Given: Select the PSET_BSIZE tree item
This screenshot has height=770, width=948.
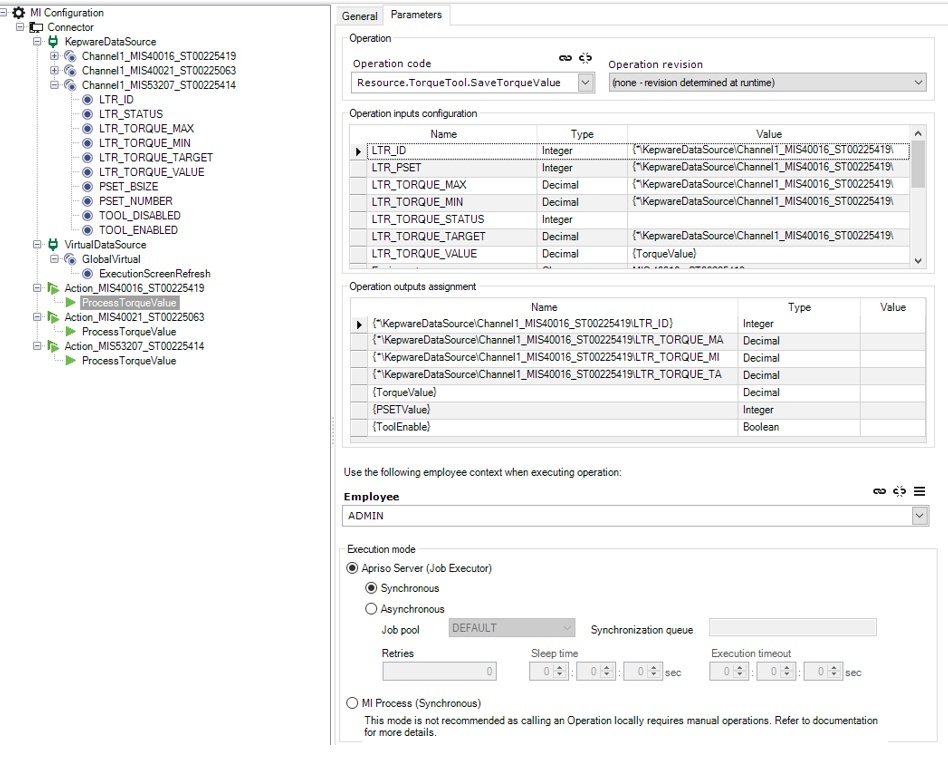Looking at the screenshot, I should click(x=129, y=187).
